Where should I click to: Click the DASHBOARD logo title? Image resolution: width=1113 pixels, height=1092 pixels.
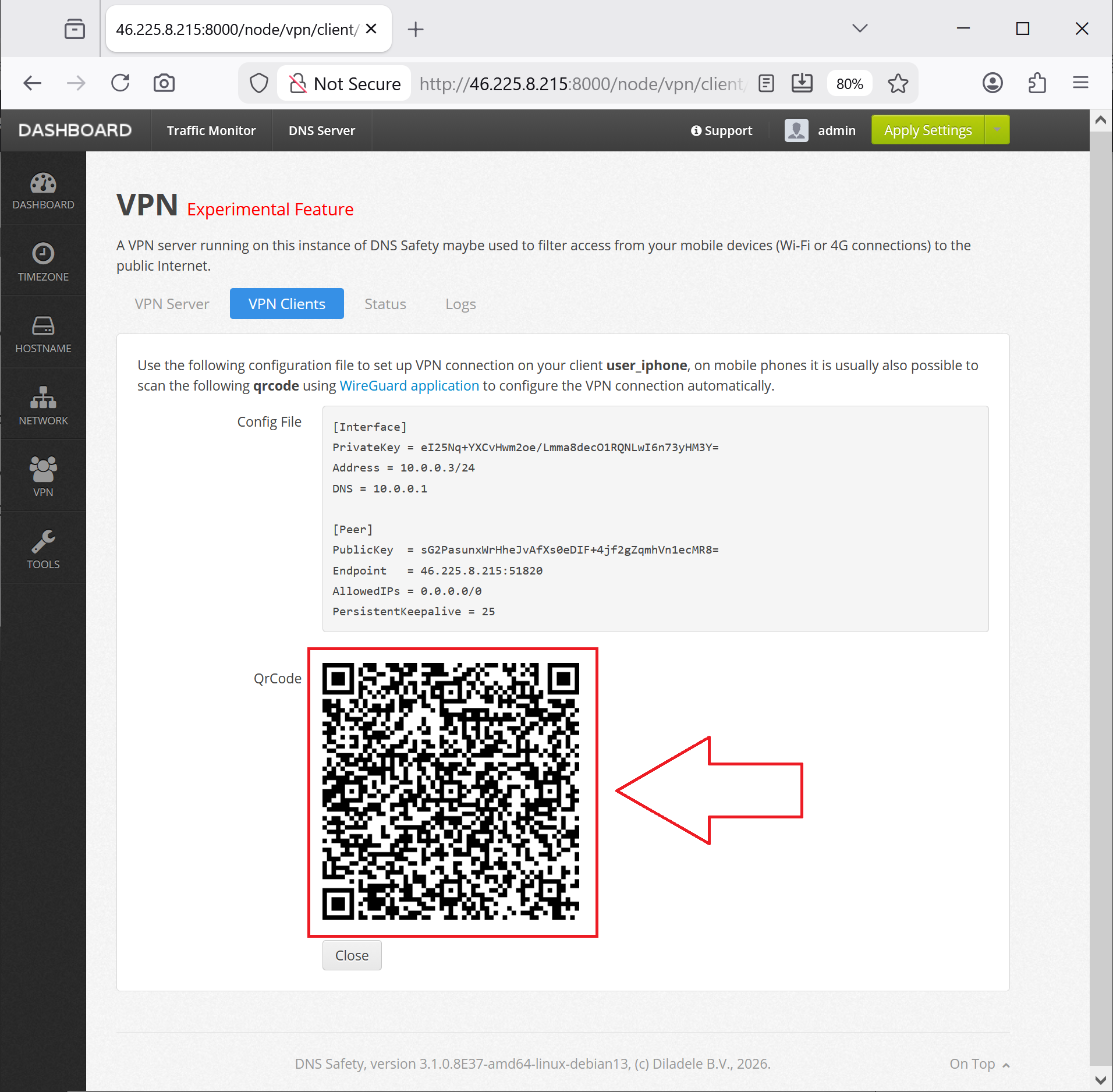[75, 130]
